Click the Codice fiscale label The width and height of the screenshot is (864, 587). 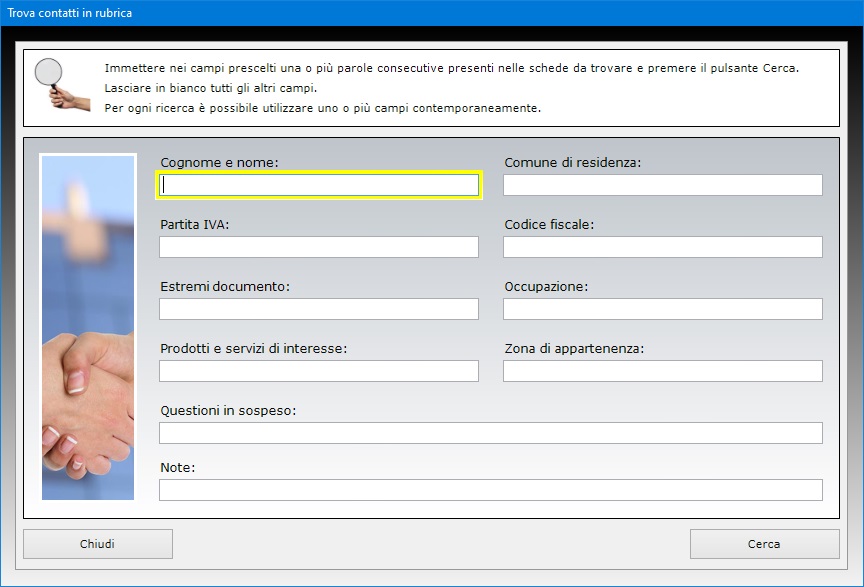point(549,224)
